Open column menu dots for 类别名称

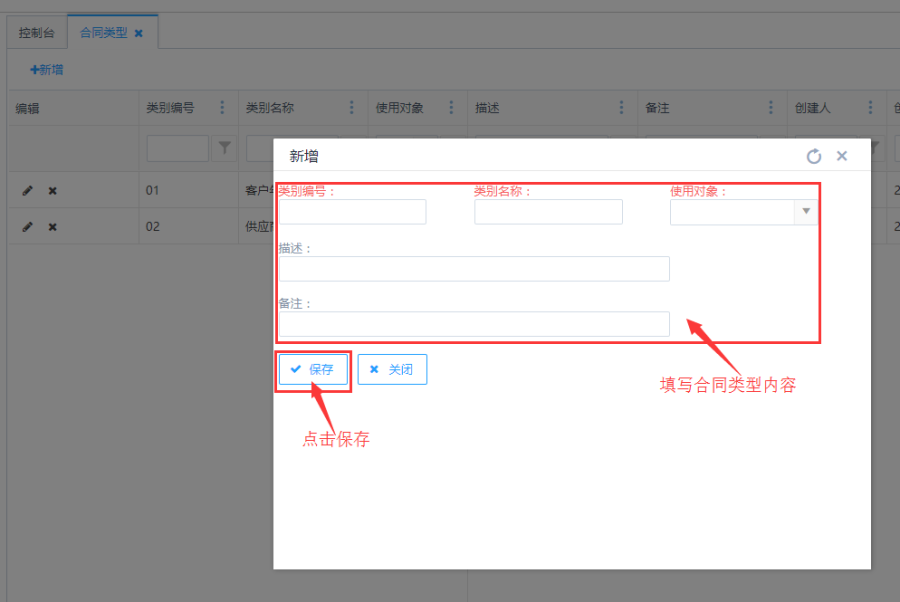point(351,108)
